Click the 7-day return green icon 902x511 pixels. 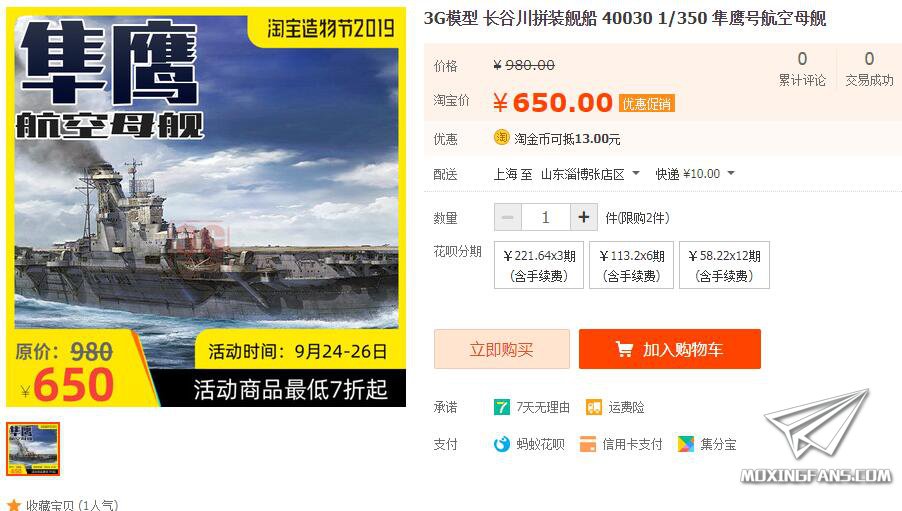point(502,407)
